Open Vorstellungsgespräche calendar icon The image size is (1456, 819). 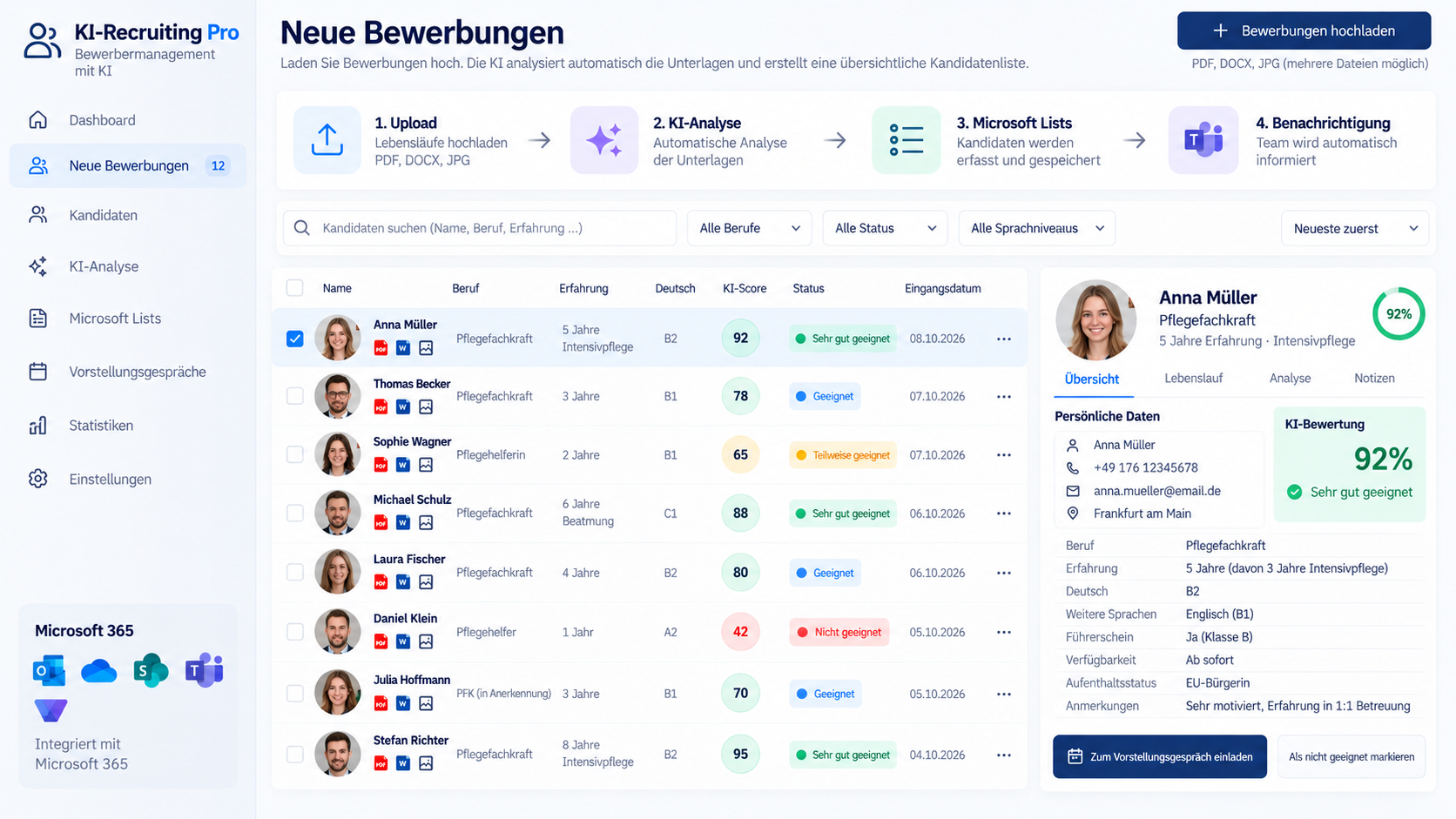37,372
